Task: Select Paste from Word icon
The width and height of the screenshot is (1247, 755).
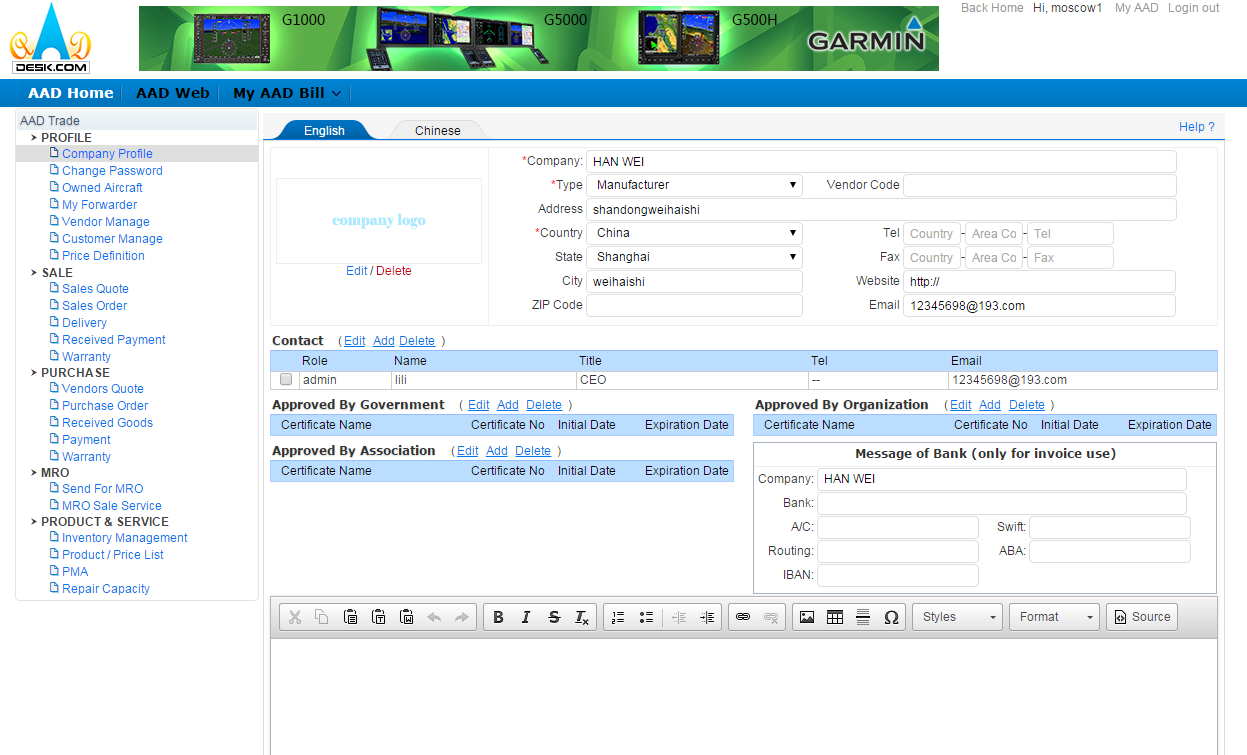Action: pos(406,617)
